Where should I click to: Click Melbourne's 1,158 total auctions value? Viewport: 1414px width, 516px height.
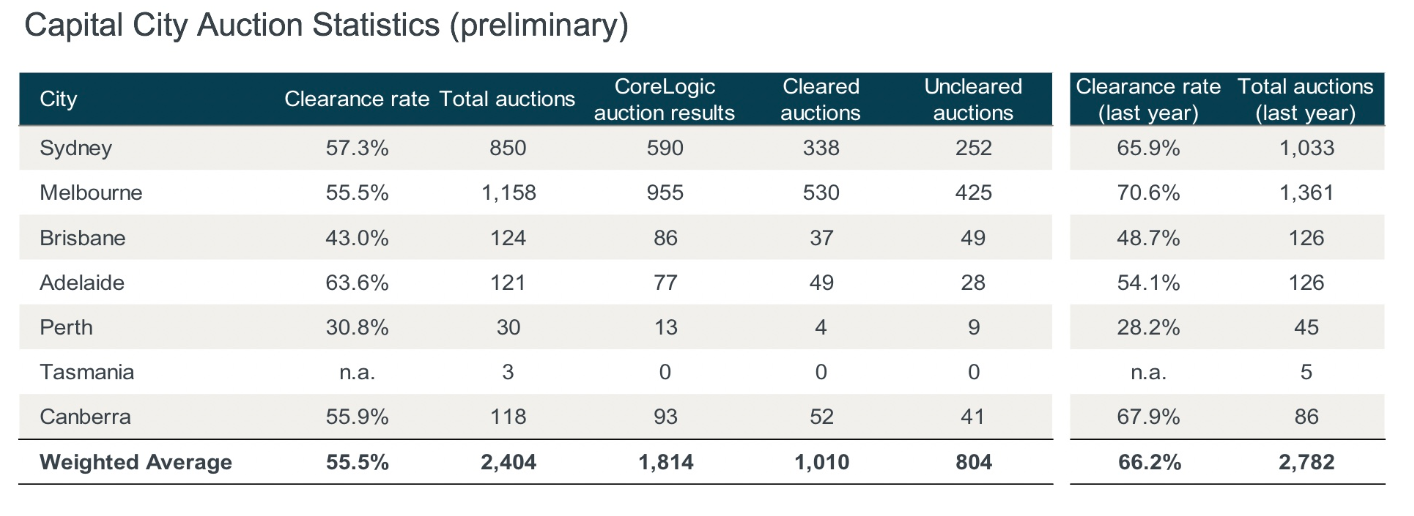coord(508,193)
